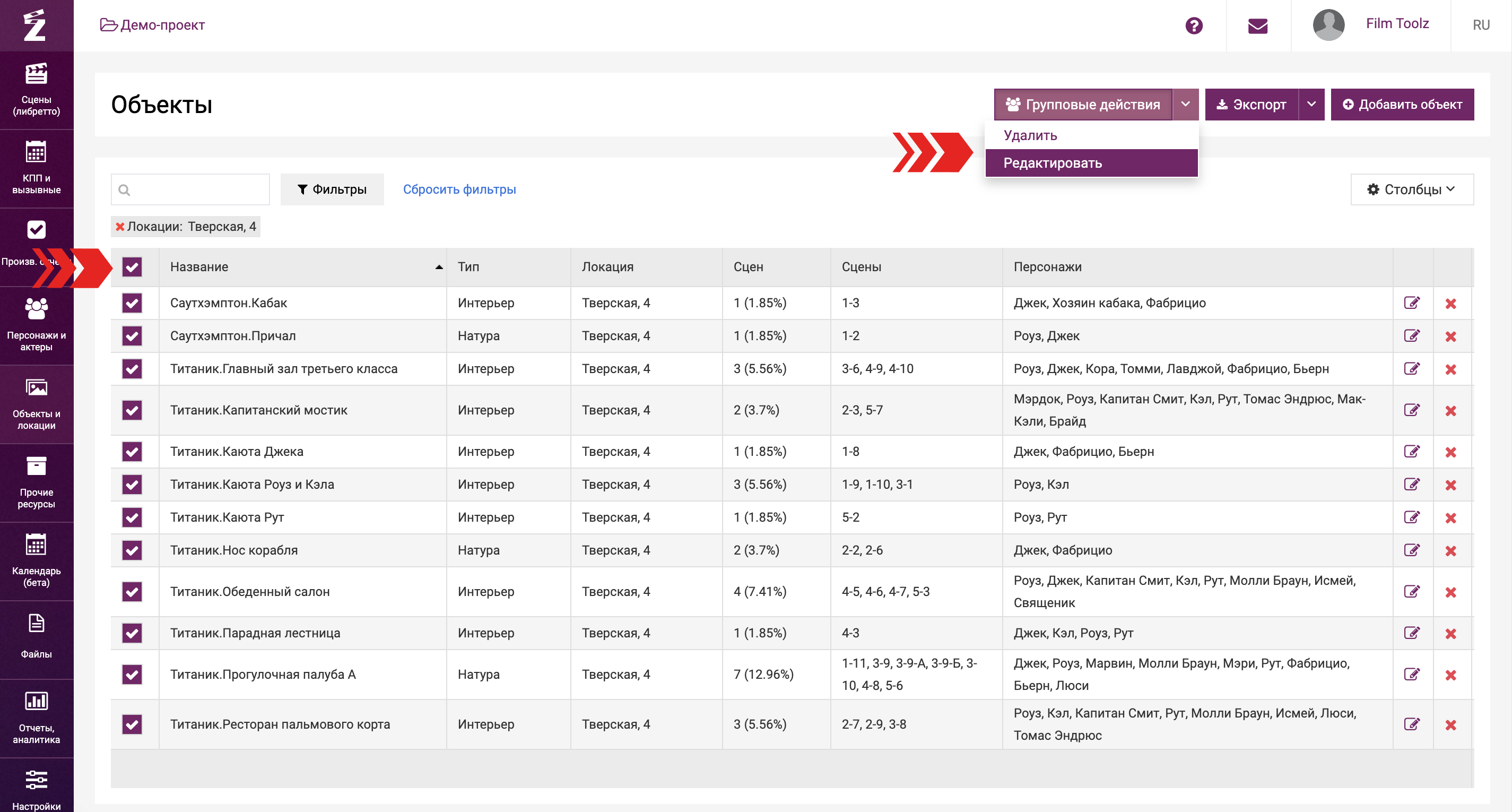
Task: Click the Групповые действия button
Action: (1083, 105)
